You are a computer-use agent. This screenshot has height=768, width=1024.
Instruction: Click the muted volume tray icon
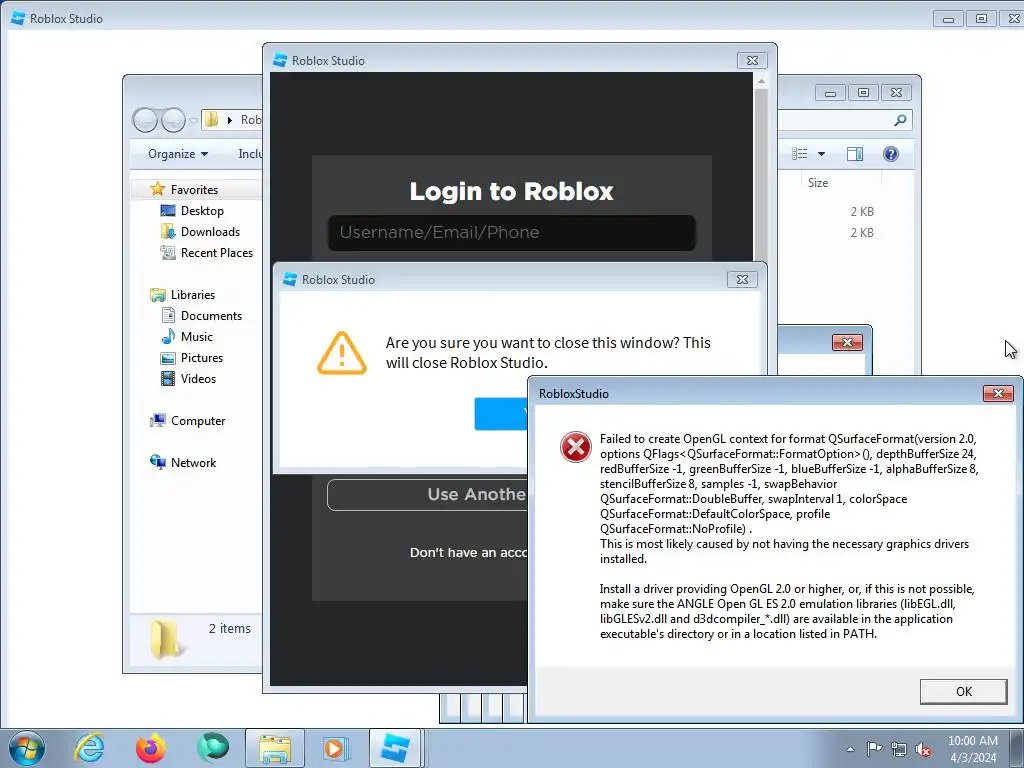click(x=923, y=749)
